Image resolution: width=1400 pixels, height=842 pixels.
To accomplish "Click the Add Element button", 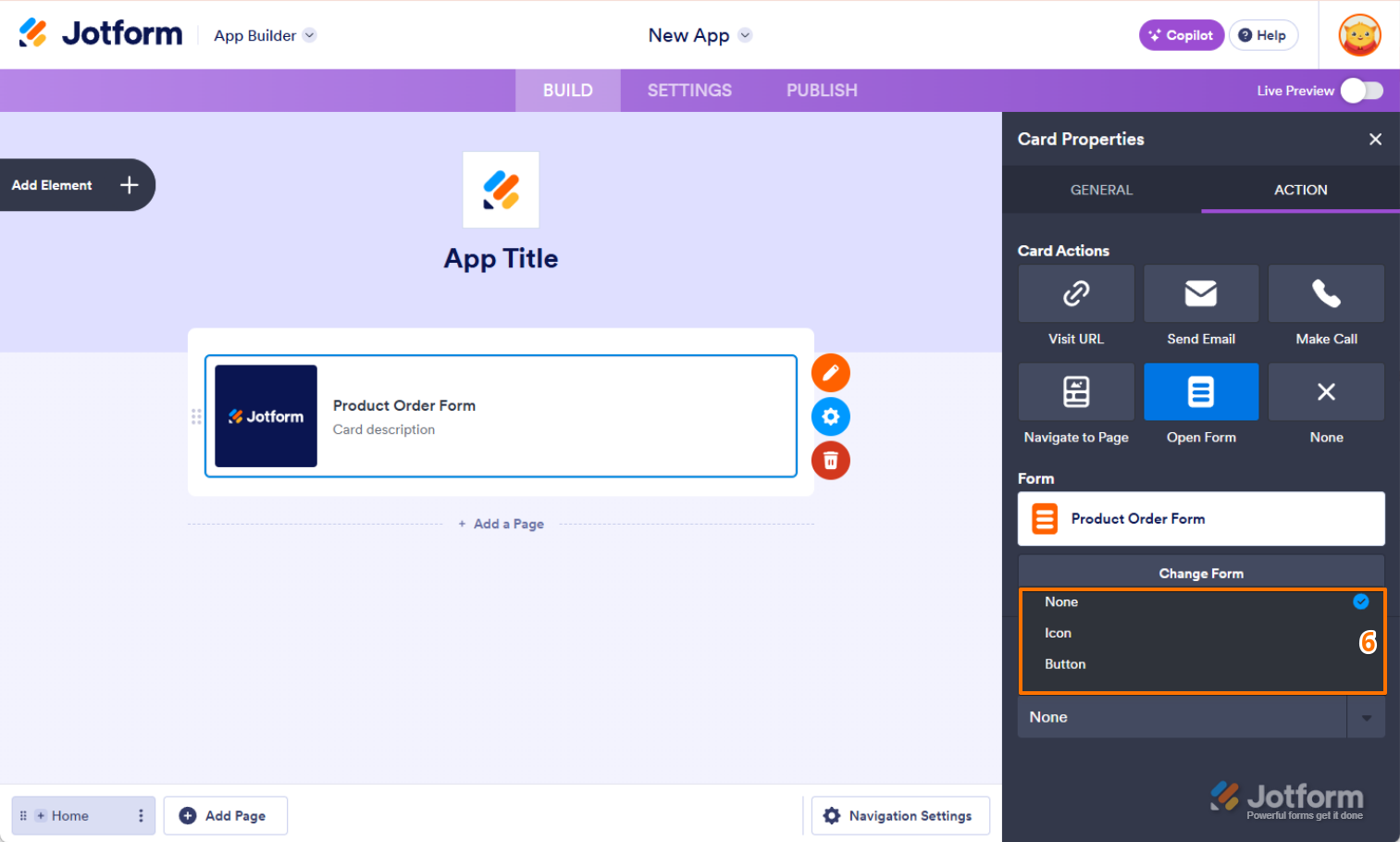I will tap(76, 185).
